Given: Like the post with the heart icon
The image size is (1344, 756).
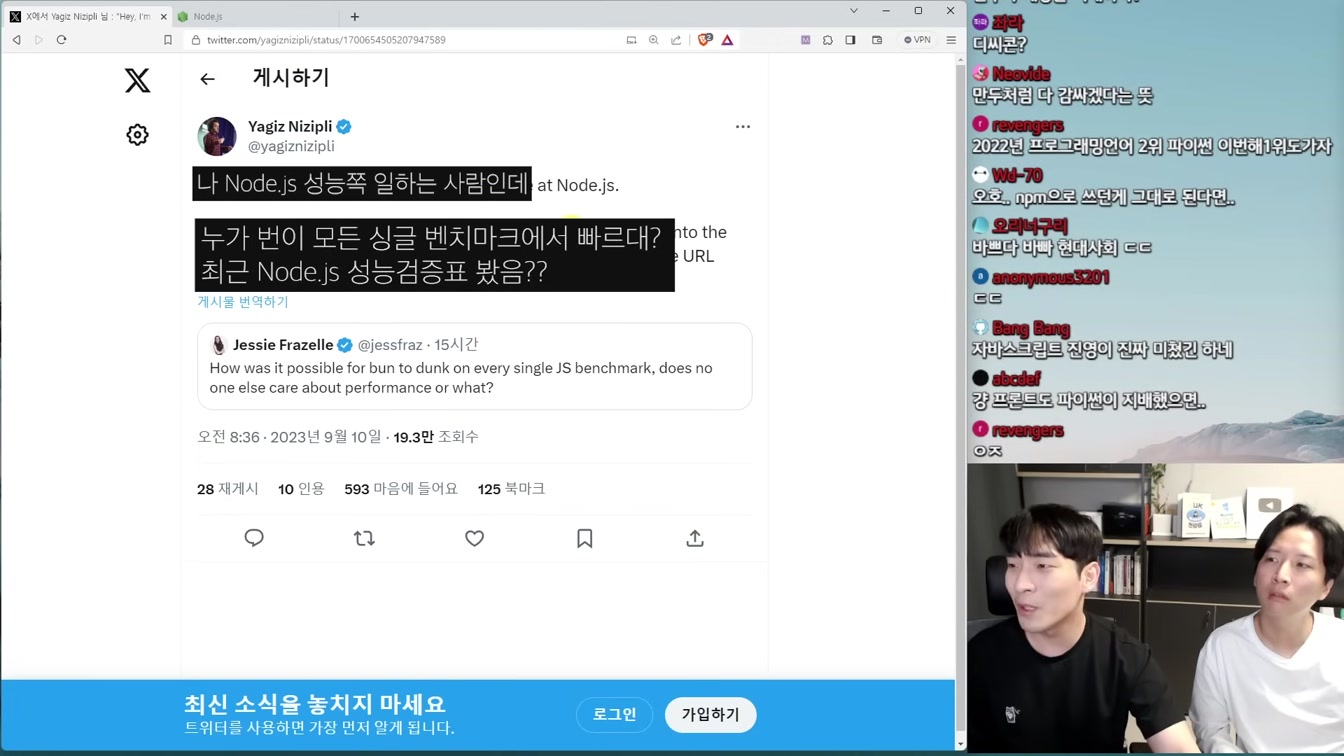Looking at the screenshot, I should [x=474, y=538].
